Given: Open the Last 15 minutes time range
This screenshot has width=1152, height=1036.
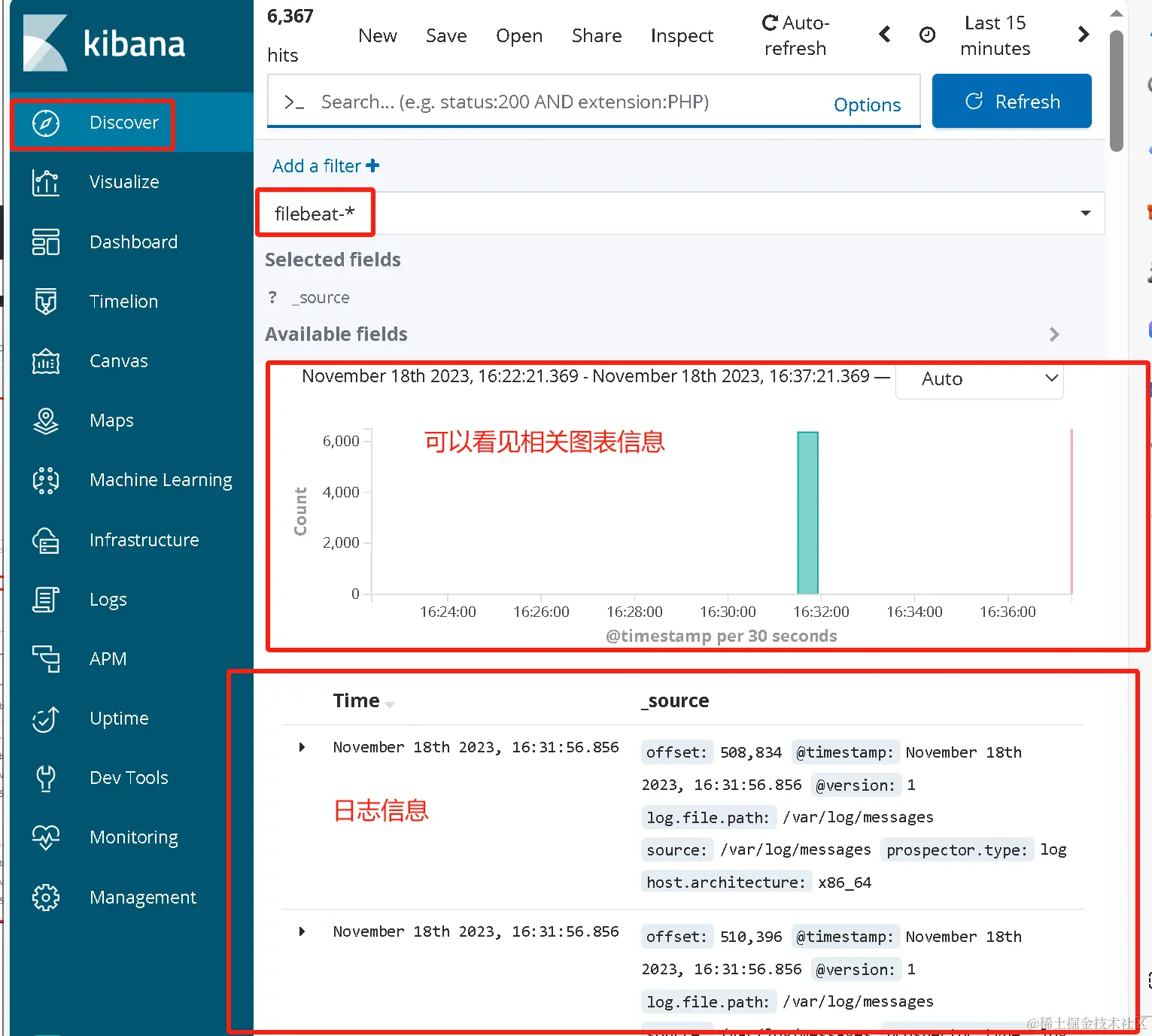Looking at the screenshot, I should [995, 35].
